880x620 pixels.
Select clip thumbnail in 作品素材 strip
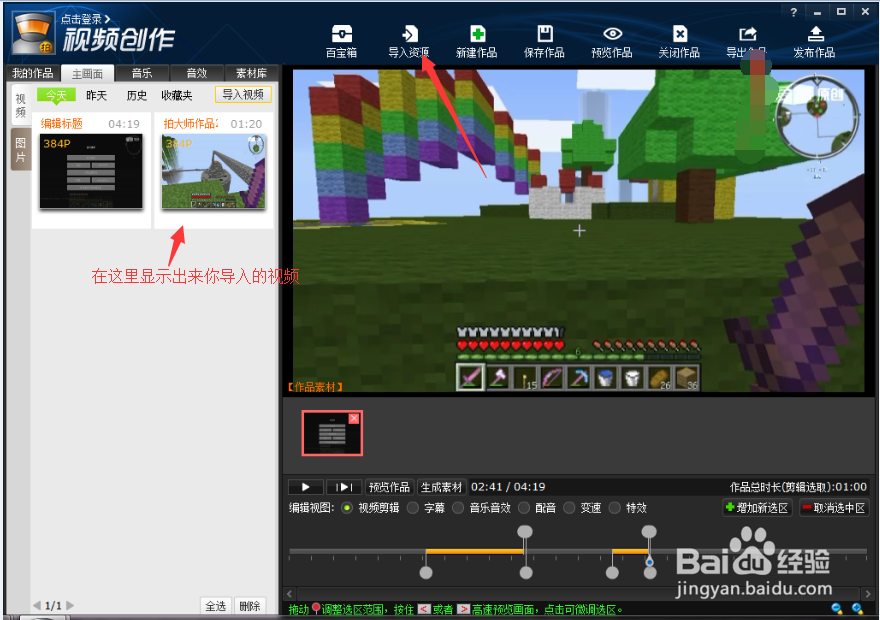(332, 433)
